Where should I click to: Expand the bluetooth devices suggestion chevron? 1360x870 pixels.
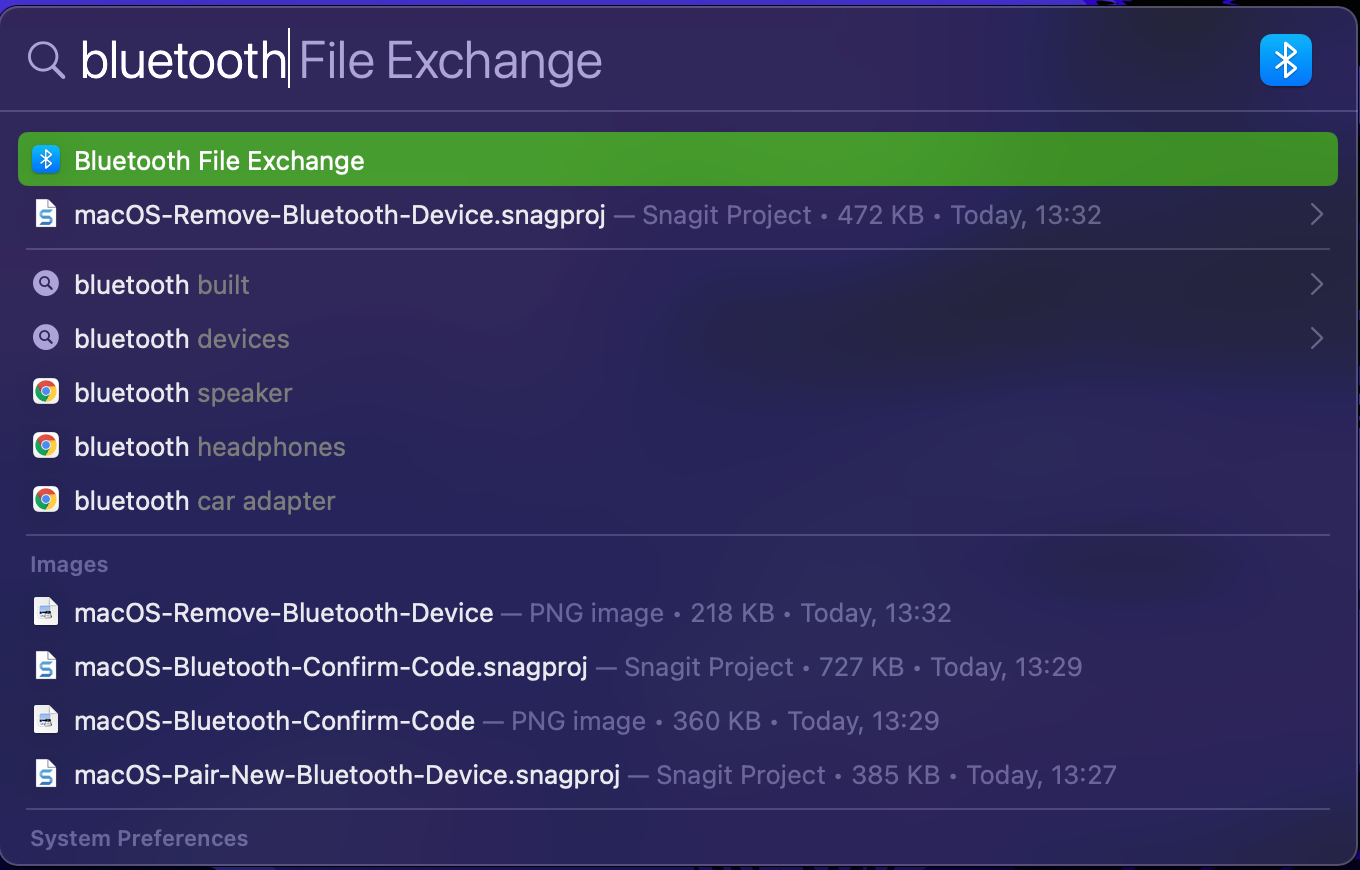1317,337
